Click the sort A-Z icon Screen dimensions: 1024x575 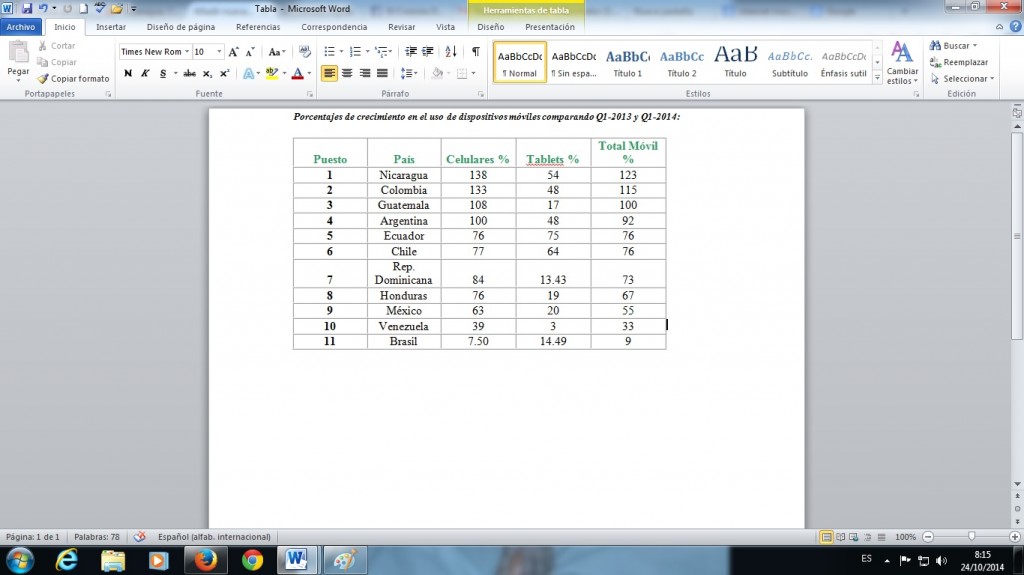click(451, 51)
